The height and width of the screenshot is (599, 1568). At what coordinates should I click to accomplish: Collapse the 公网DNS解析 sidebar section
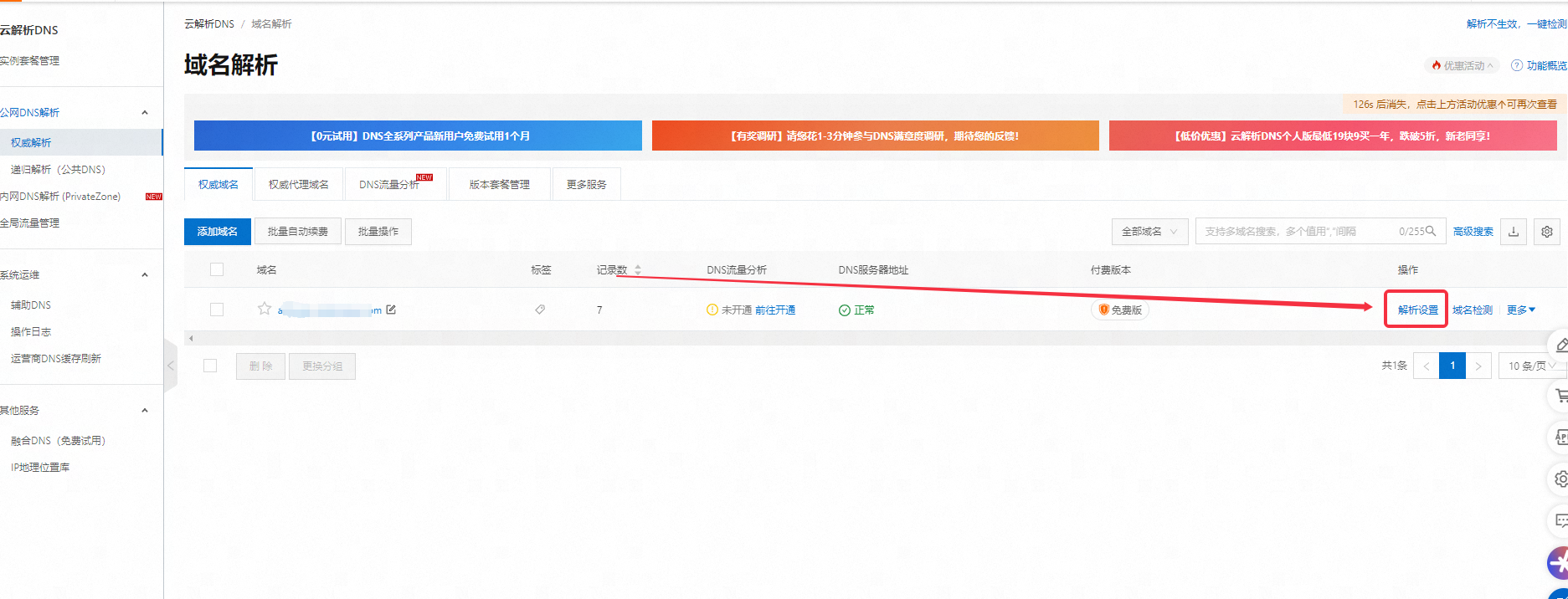145,112
